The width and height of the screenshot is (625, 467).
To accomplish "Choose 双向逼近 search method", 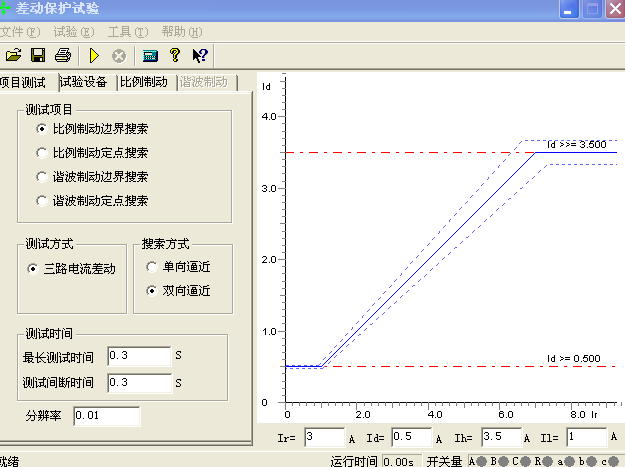I will [151, 290].
